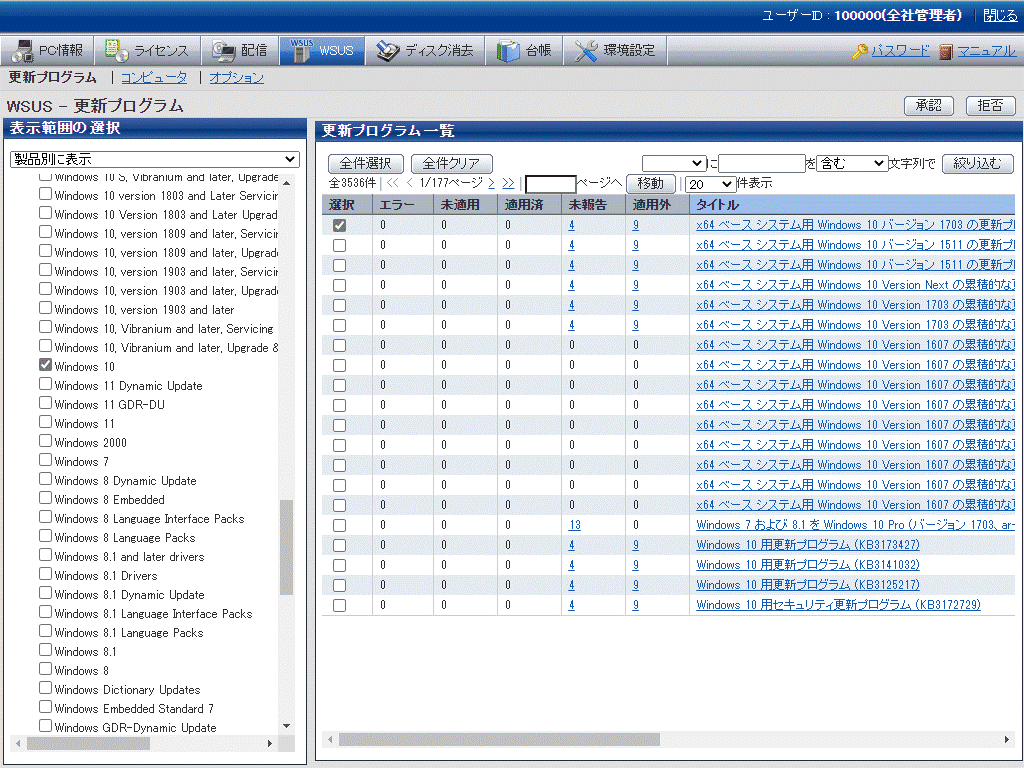Click the 承認 approve button
Viewport: 1024px width, 768px height.
click(x=928, y=106)
